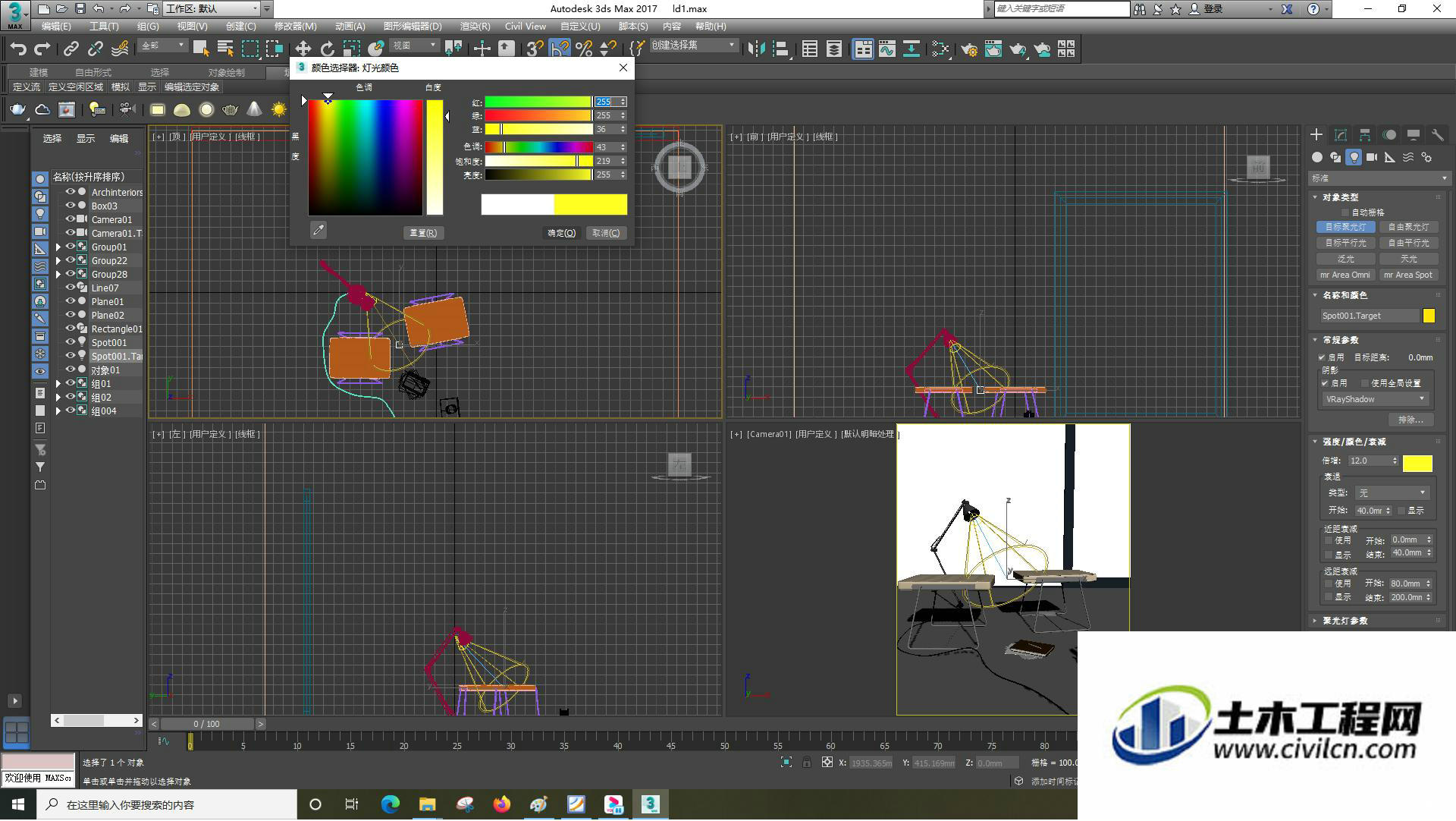Open 帮助(H) menu
Viewport: 1456px width, 821px height.
tap(711, 27)
